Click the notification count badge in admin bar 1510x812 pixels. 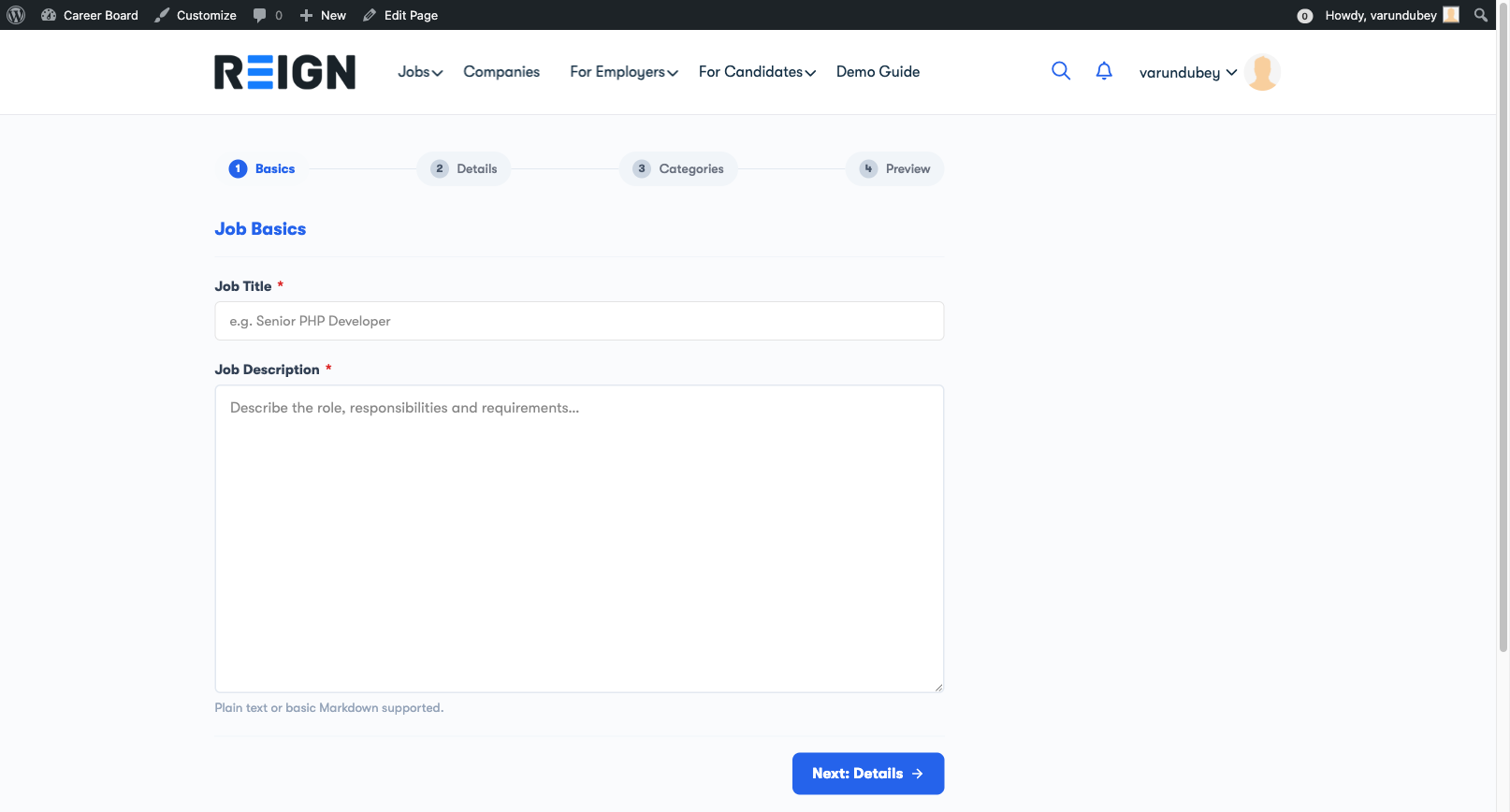[1305, 16]
